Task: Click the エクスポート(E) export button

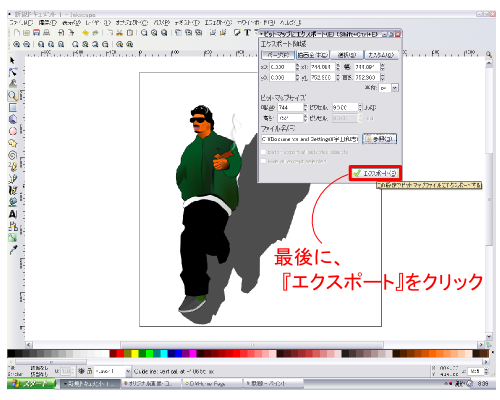Action: (x=375, y=173)
